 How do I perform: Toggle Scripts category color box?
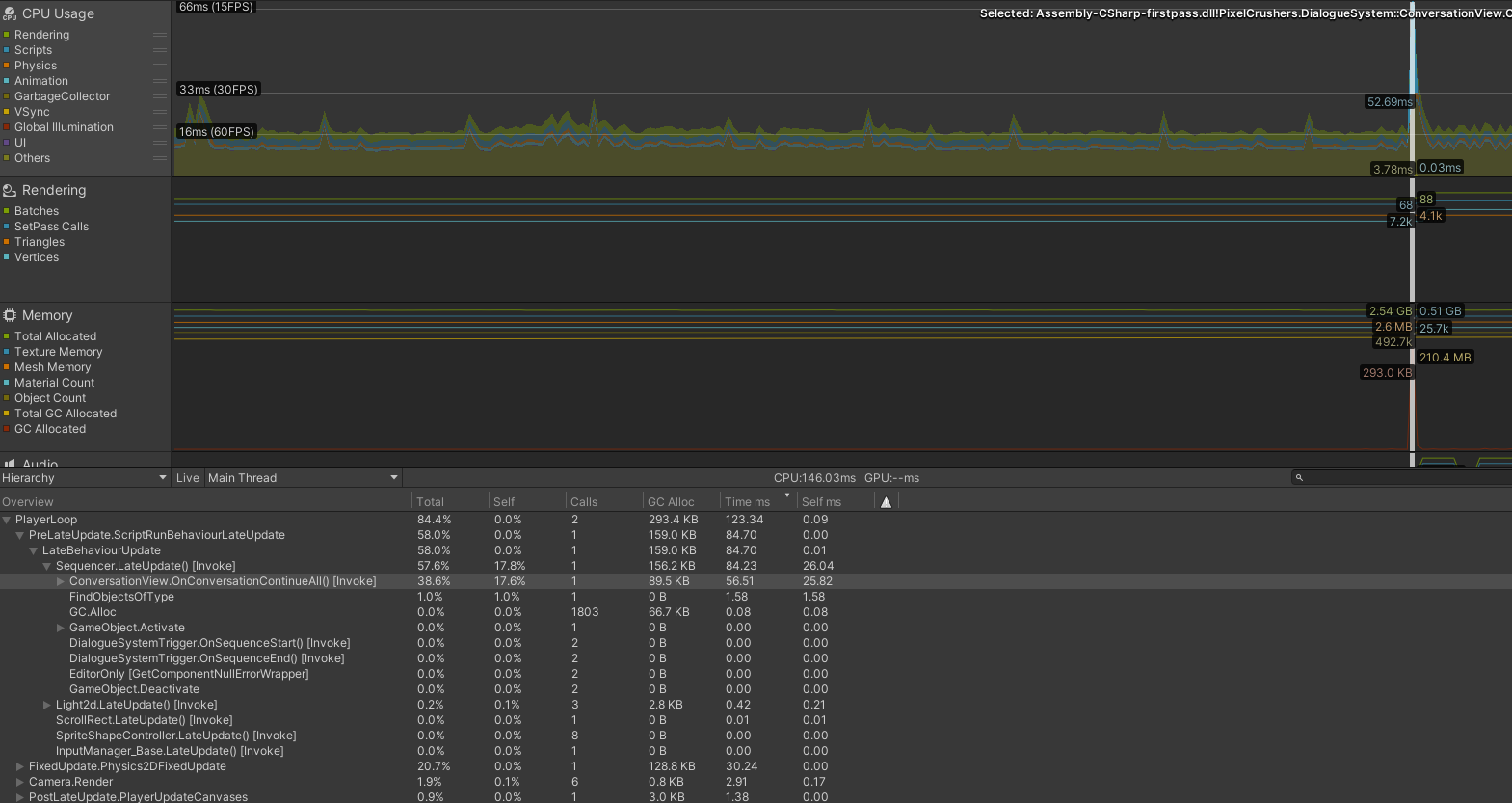coord(7,50)
